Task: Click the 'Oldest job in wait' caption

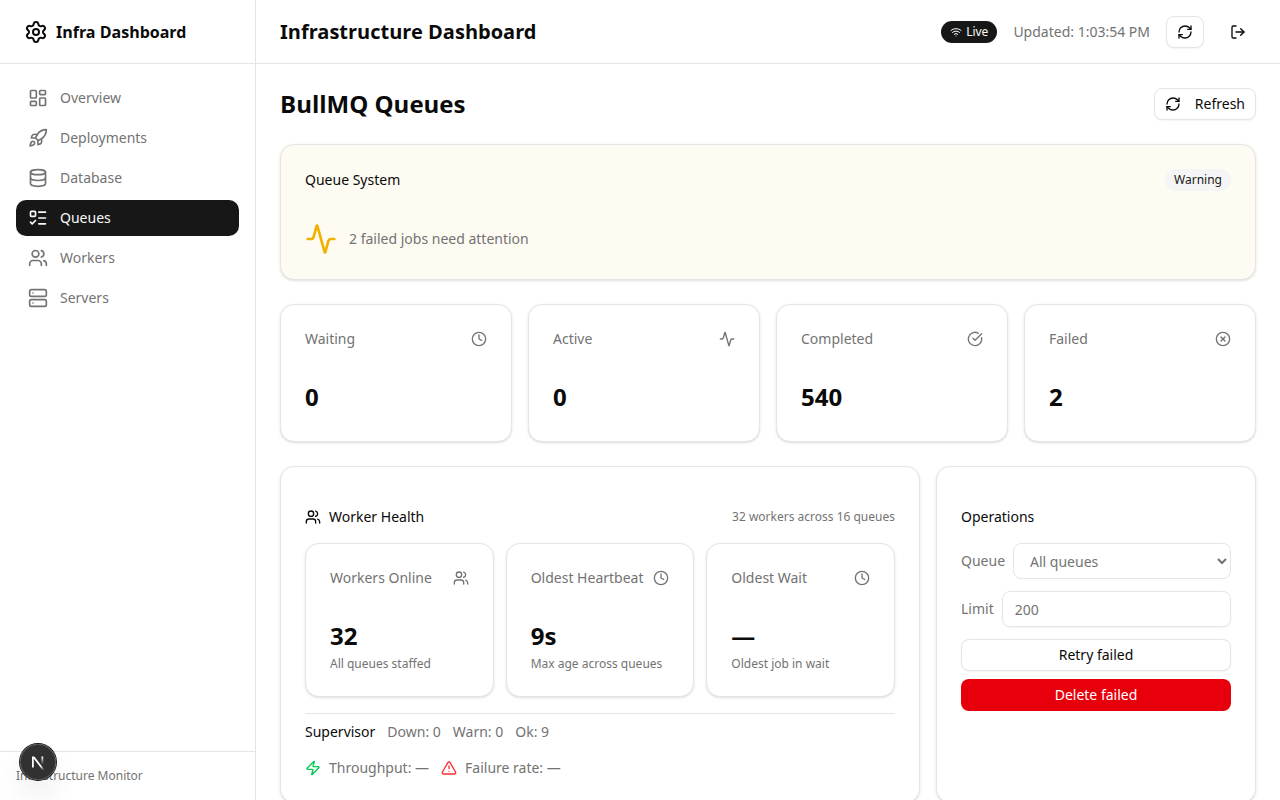Action: click(x=780, y=664)
